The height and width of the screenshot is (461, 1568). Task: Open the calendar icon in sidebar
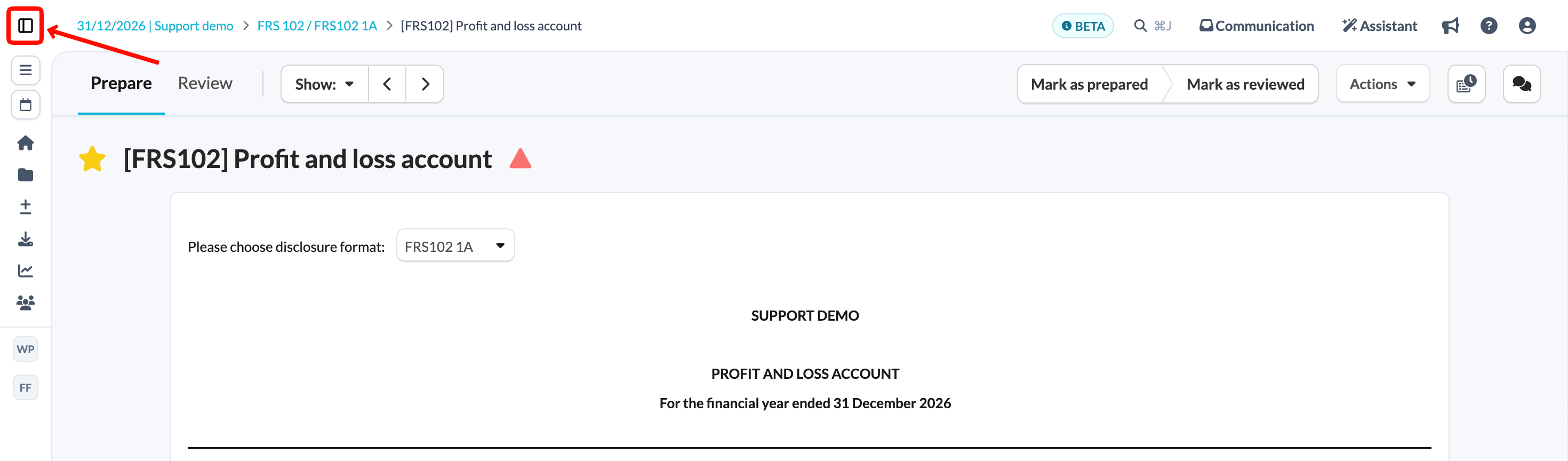click(x=26, y=105)
